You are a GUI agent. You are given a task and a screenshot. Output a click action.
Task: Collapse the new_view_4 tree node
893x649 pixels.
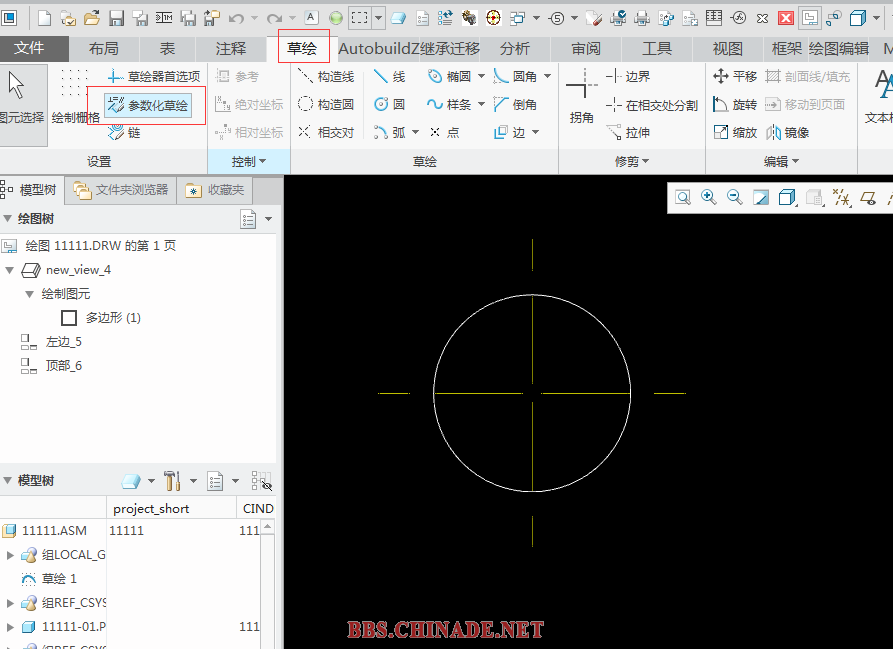(x=9, y=270)
